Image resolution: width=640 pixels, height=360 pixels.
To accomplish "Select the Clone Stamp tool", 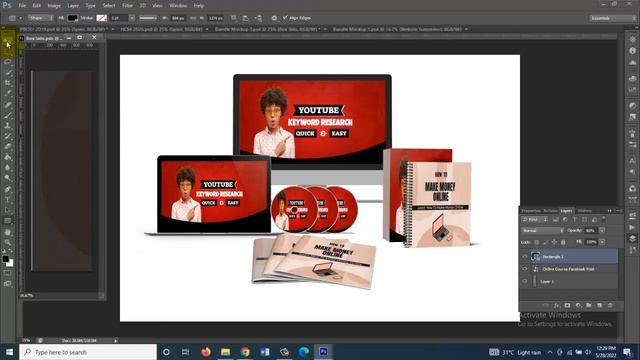I will (8, 126).
